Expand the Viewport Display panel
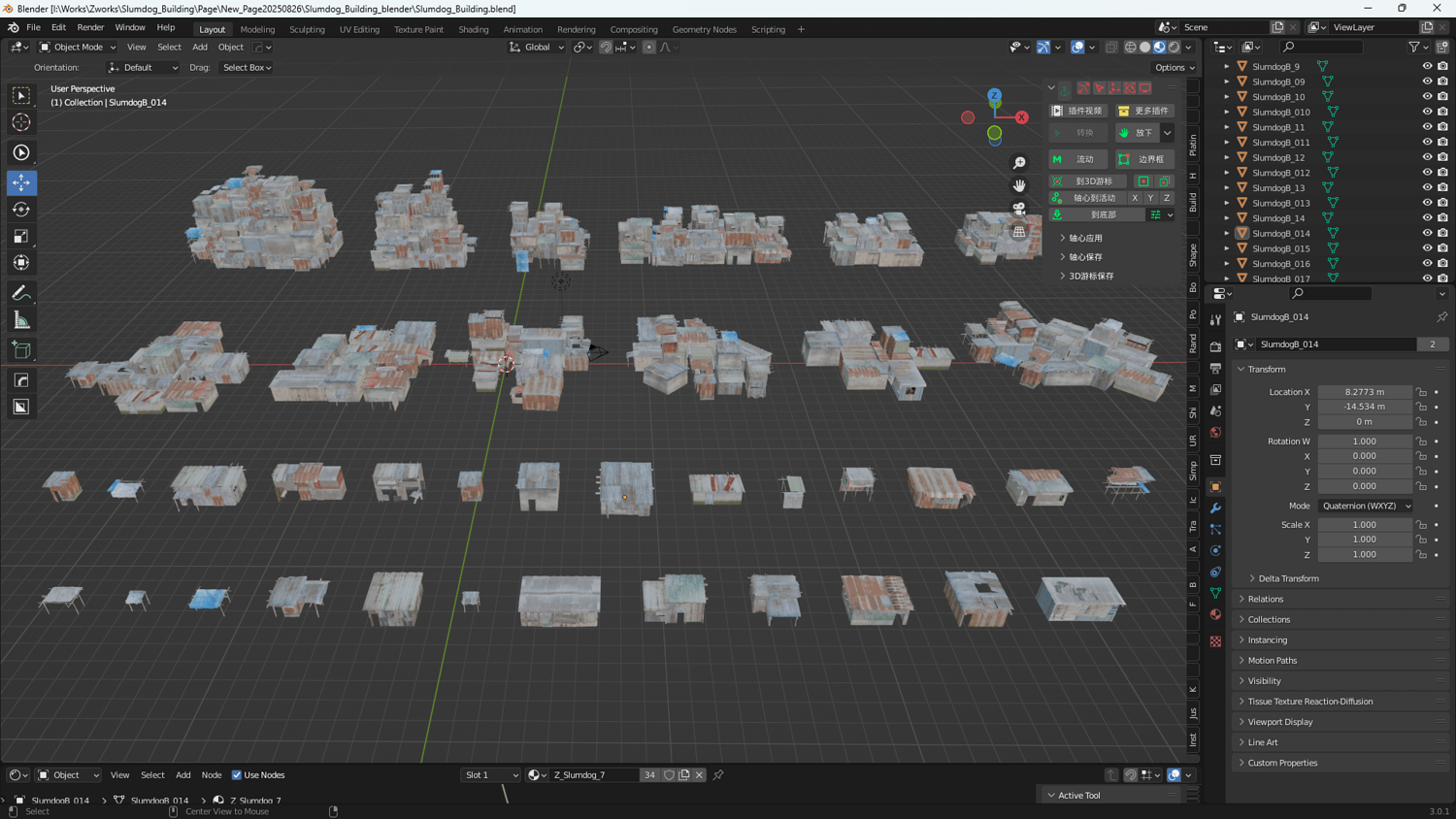This screenshot has height=819, width=1456. [1279, 722]
